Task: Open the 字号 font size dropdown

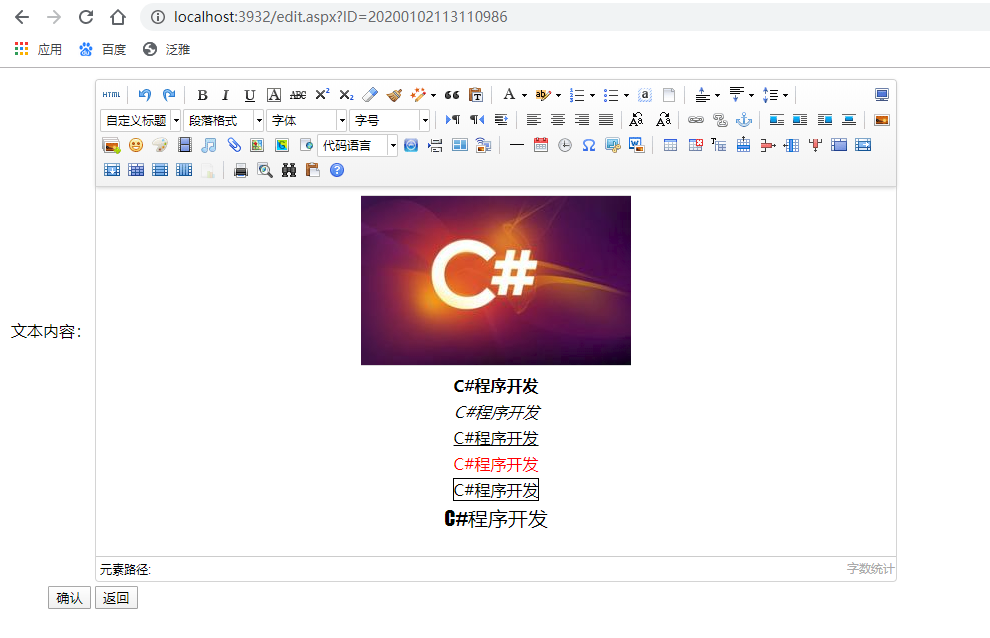Action: pos(390,120)
